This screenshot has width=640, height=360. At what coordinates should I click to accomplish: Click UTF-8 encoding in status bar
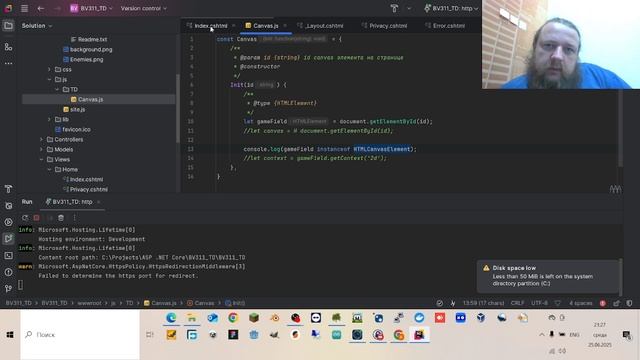pos(539,303)
